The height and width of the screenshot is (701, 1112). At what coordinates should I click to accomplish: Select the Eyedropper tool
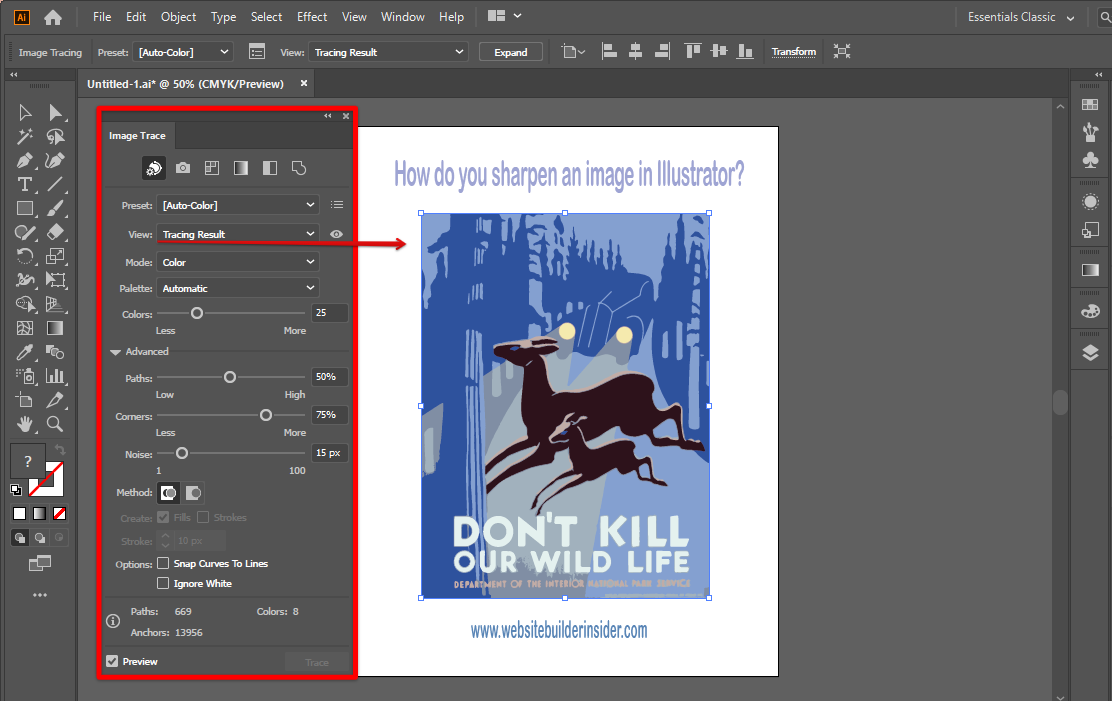click(25, 352)
